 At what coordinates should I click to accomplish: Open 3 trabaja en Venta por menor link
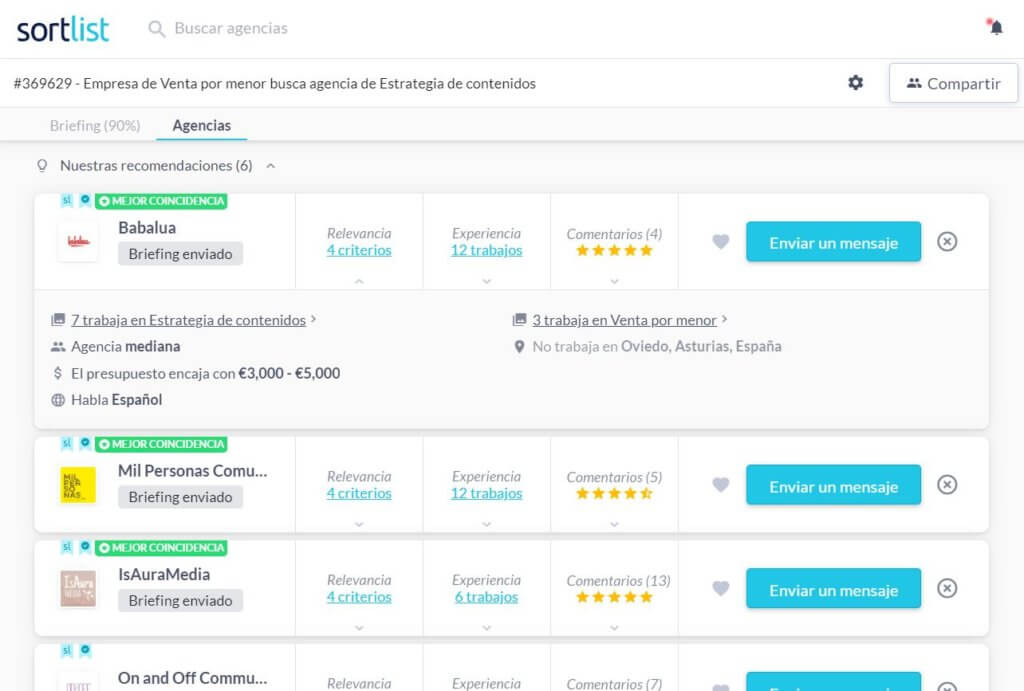pos(624,320)
